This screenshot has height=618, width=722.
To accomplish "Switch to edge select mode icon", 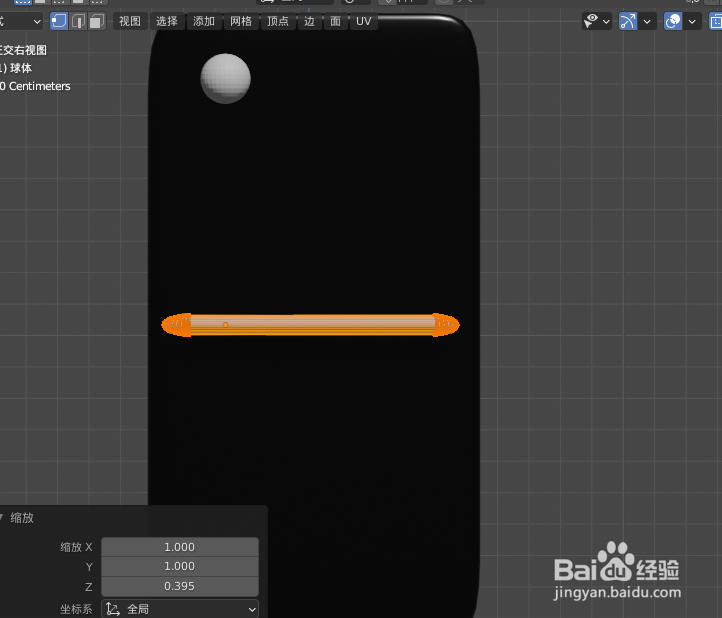I will (x=78, y=21).
